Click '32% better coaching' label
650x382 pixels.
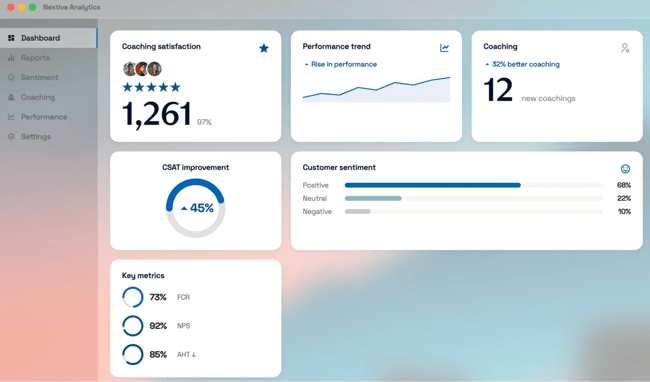(526, 64)
